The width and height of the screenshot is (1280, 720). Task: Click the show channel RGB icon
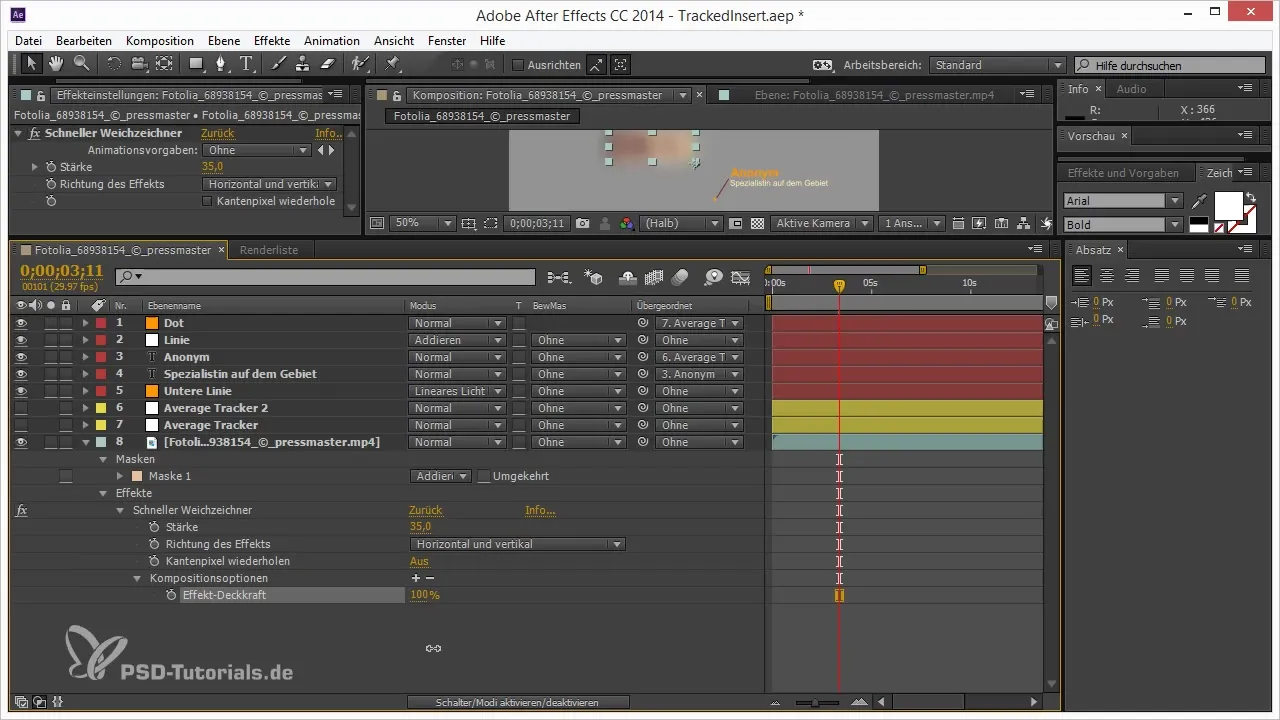click(x=627, y=223)
